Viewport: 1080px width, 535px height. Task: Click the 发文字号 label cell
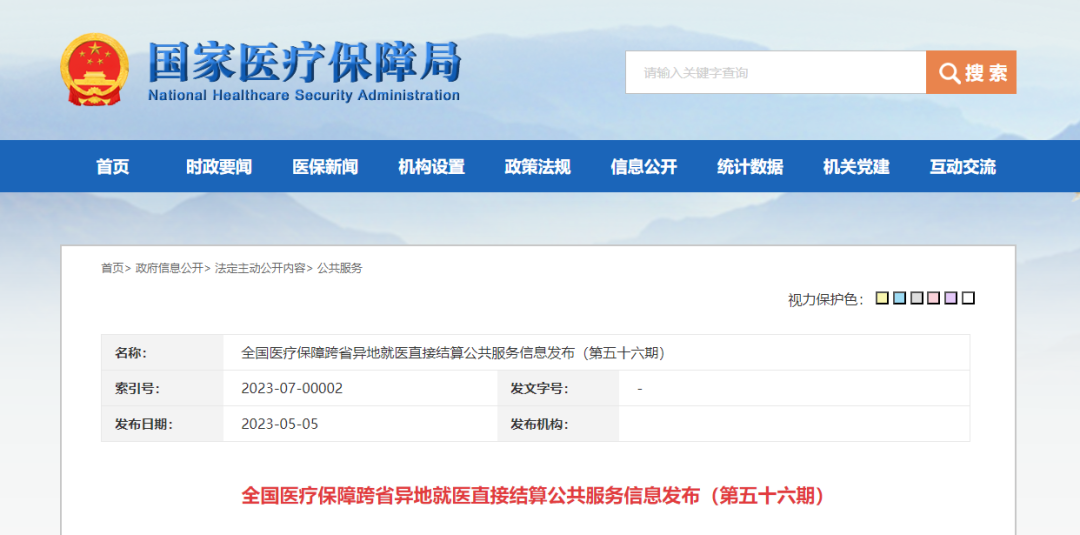[558, 388]
